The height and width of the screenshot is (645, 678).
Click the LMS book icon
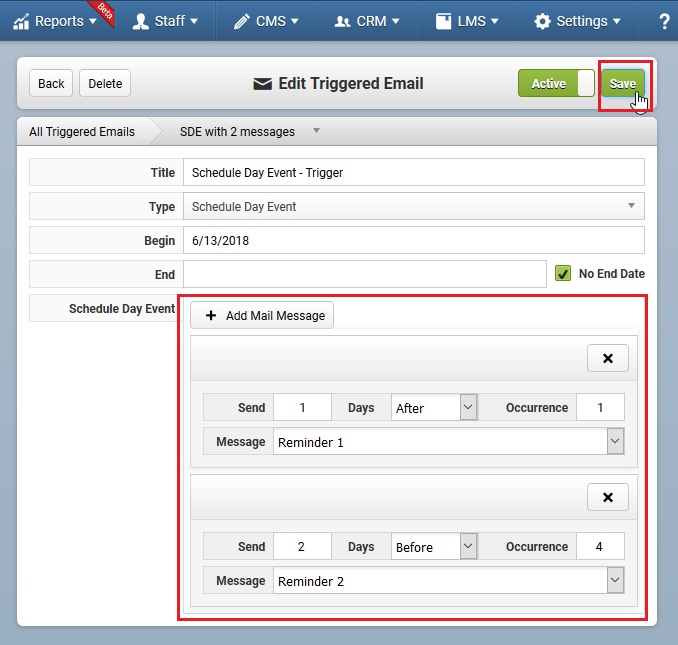(443, 21)
